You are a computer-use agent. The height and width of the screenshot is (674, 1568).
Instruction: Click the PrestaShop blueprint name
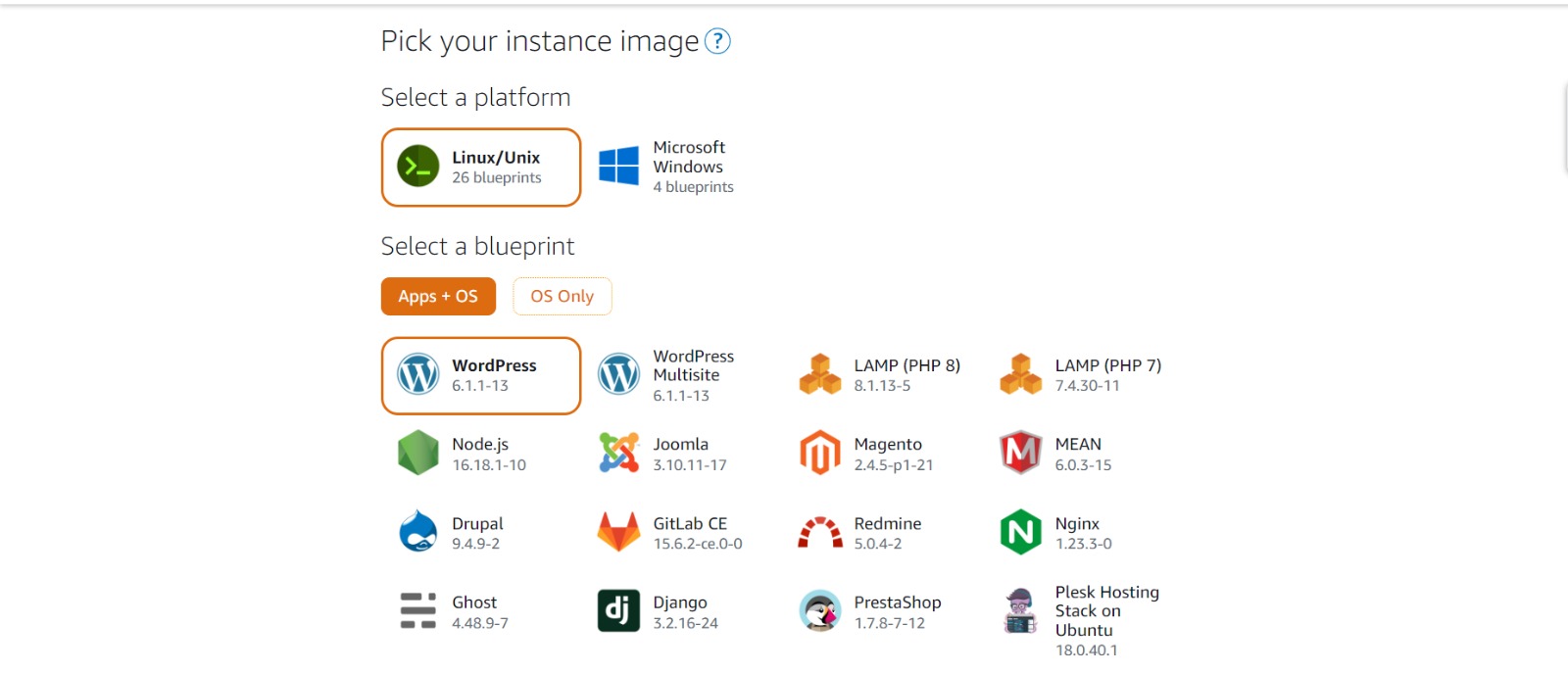pos(897,602)
